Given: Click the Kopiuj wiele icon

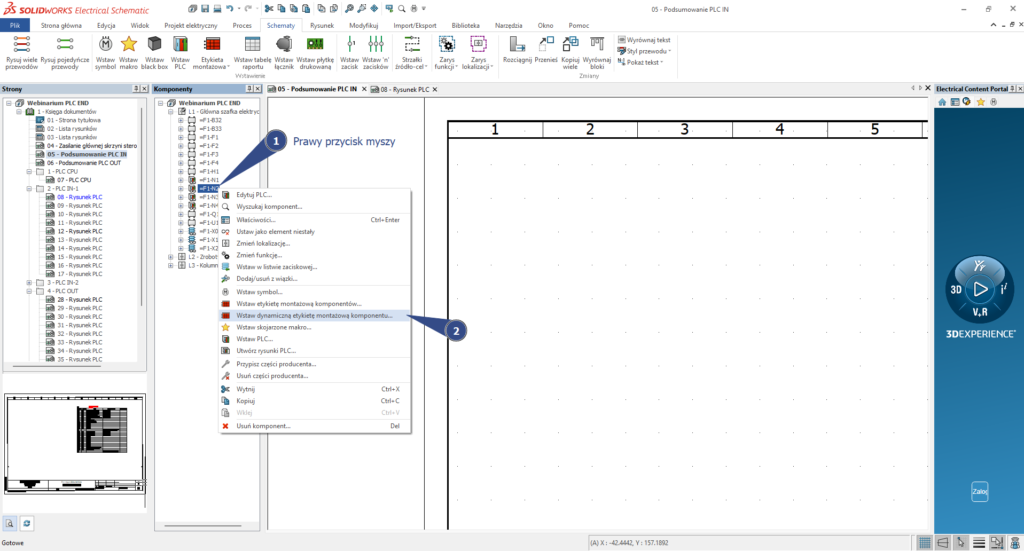Looking at the screenshot, I should point(570,47).
